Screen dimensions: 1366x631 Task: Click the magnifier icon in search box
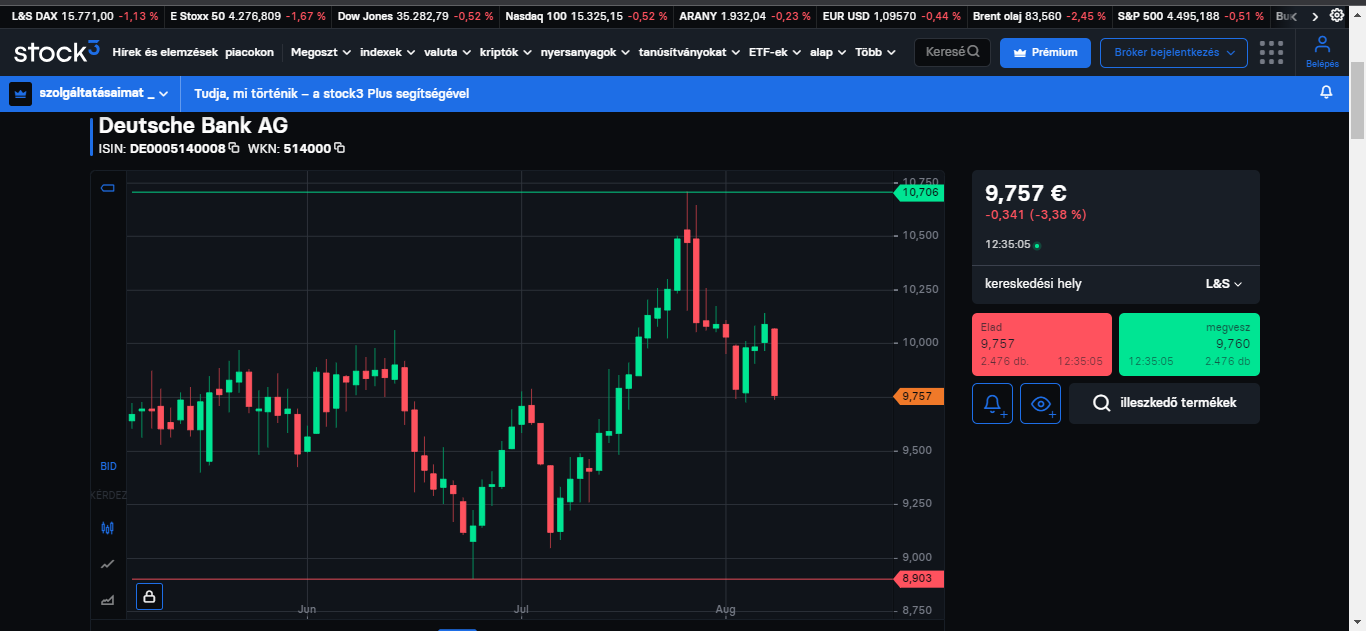[x=972, y=52]
